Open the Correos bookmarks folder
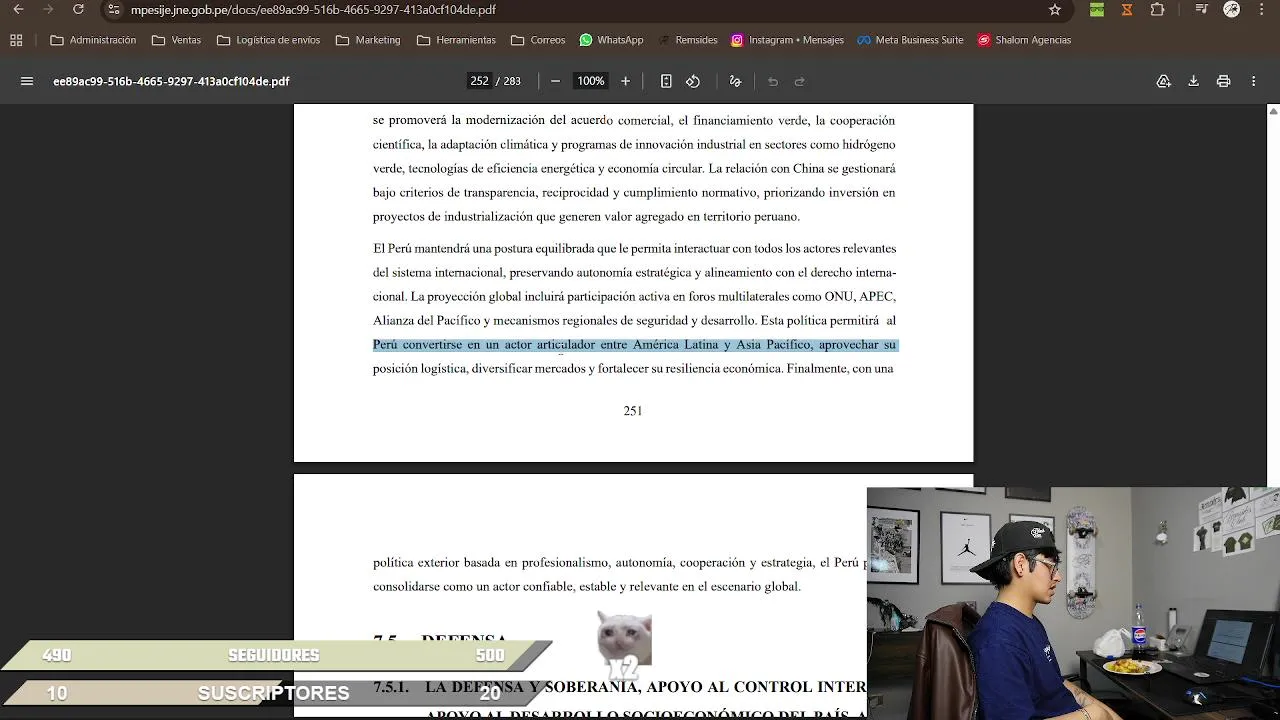Screen dimensions: 1280x720 click(538, 40)
